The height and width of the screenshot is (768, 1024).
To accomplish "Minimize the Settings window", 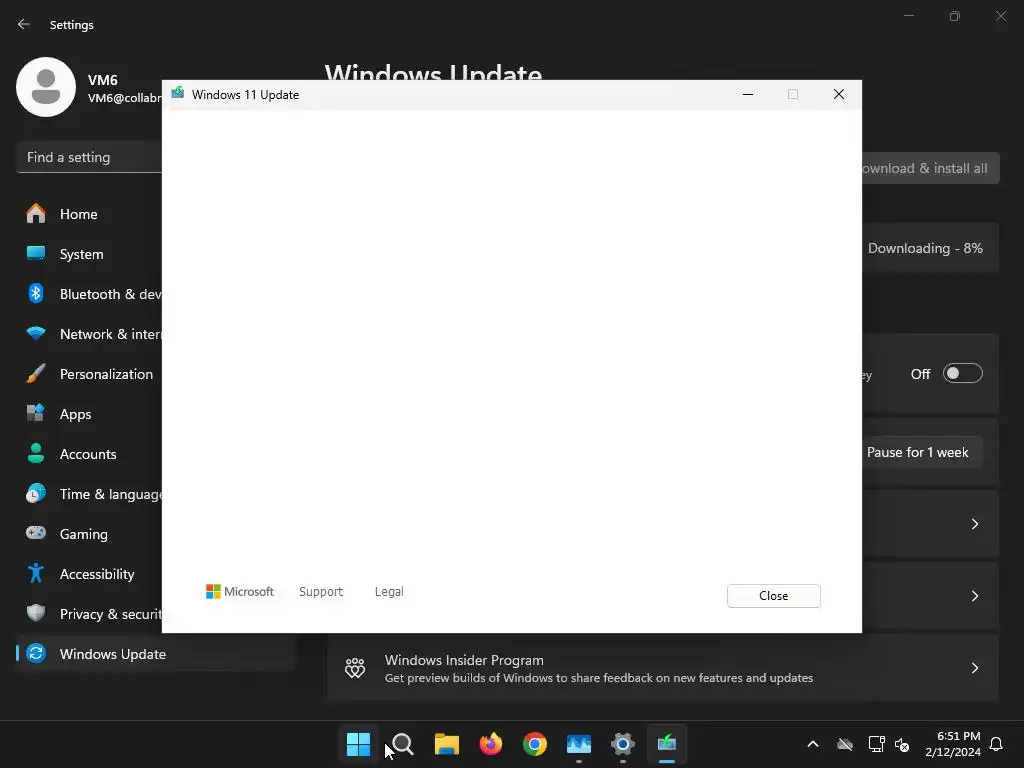I will point(908,16).
